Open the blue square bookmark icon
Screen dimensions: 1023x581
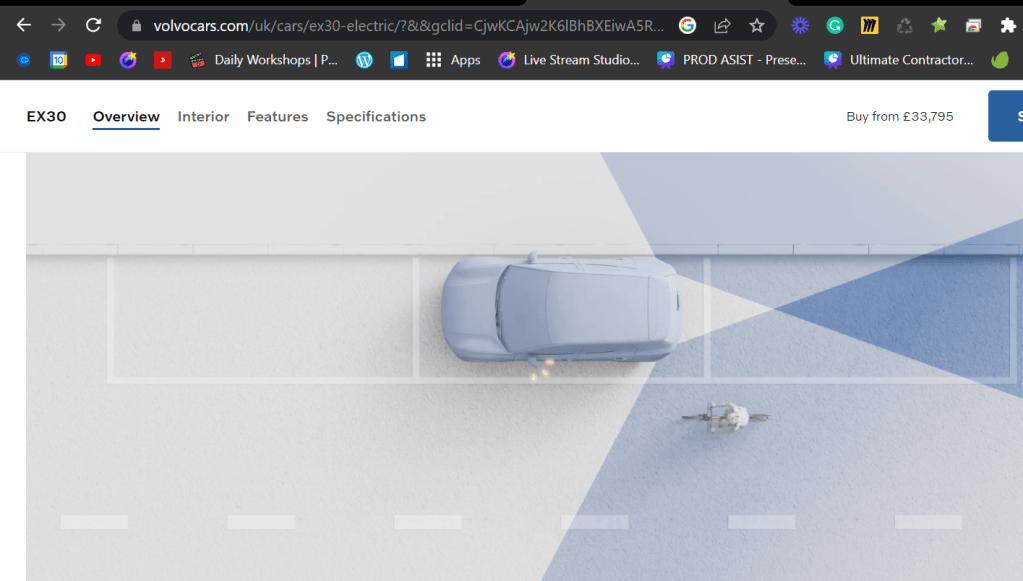click(x=399, y=60)
